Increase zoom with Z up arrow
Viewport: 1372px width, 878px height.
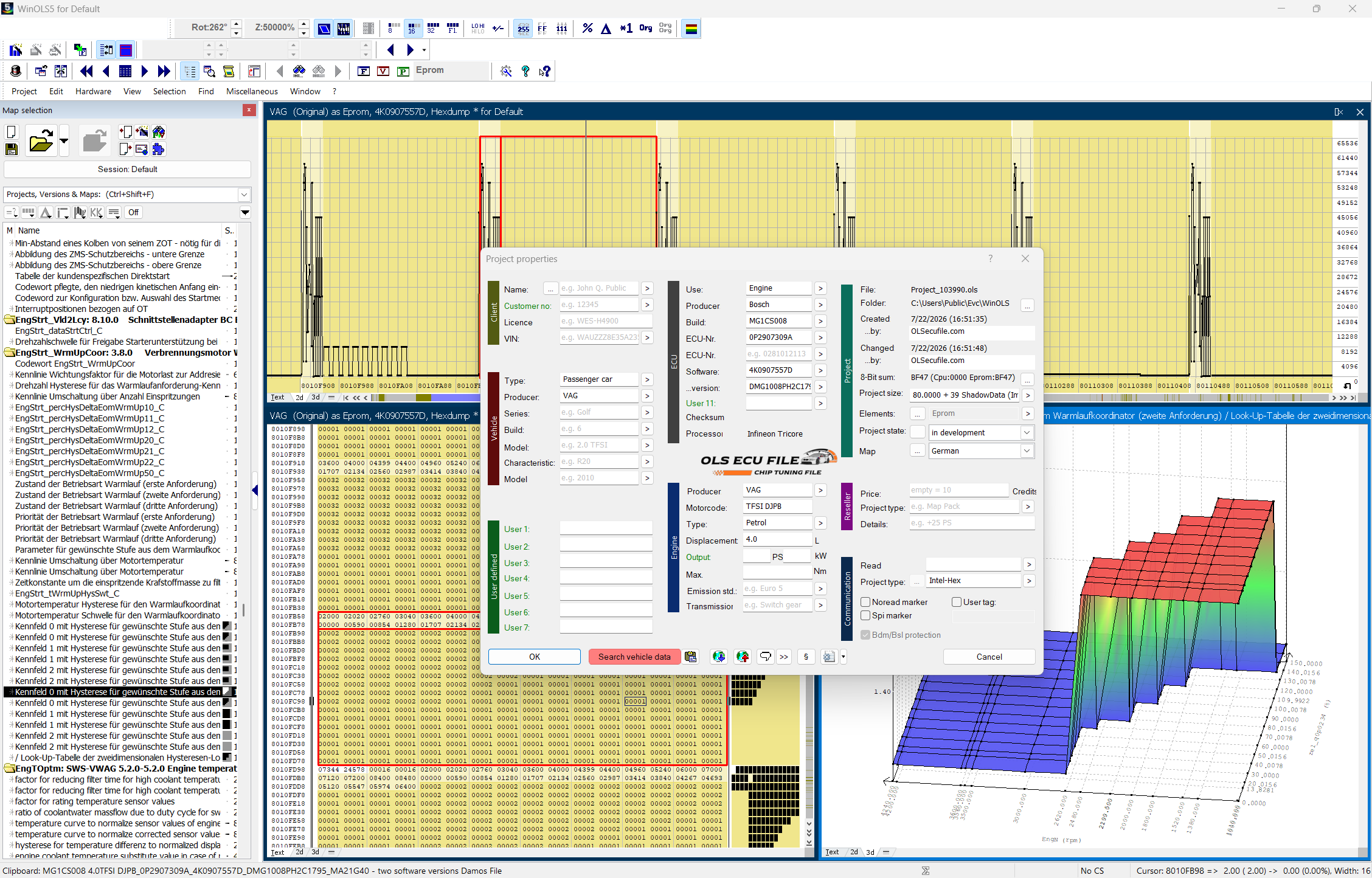[x=303, y=24]
